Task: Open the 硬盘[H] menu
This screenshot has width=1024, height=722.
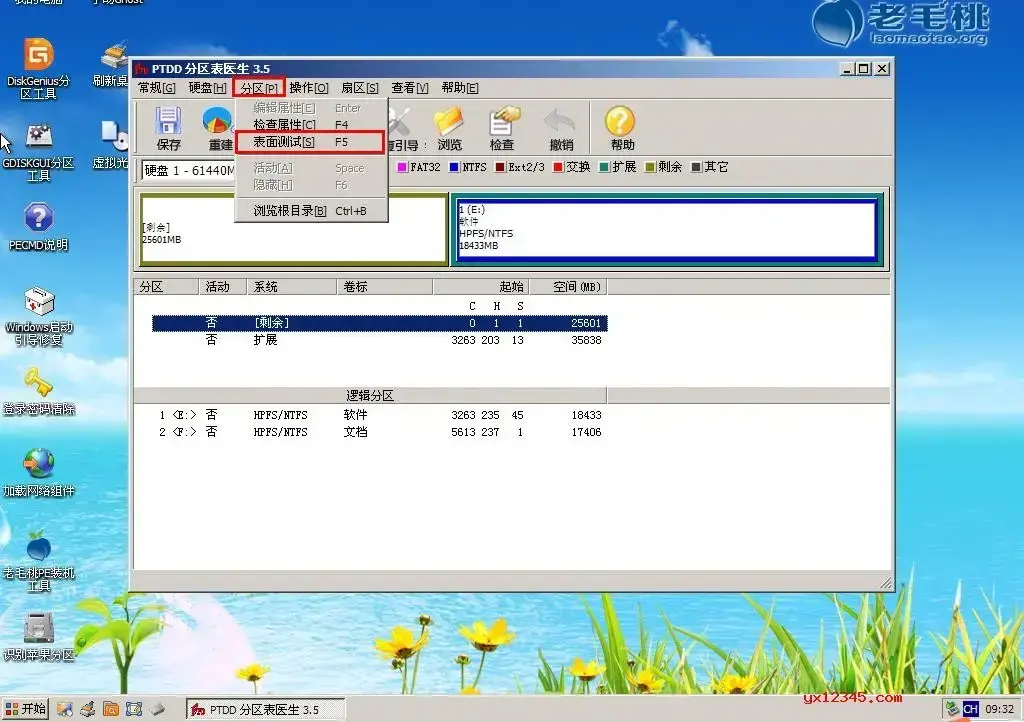Action: (x=207, y=87)
